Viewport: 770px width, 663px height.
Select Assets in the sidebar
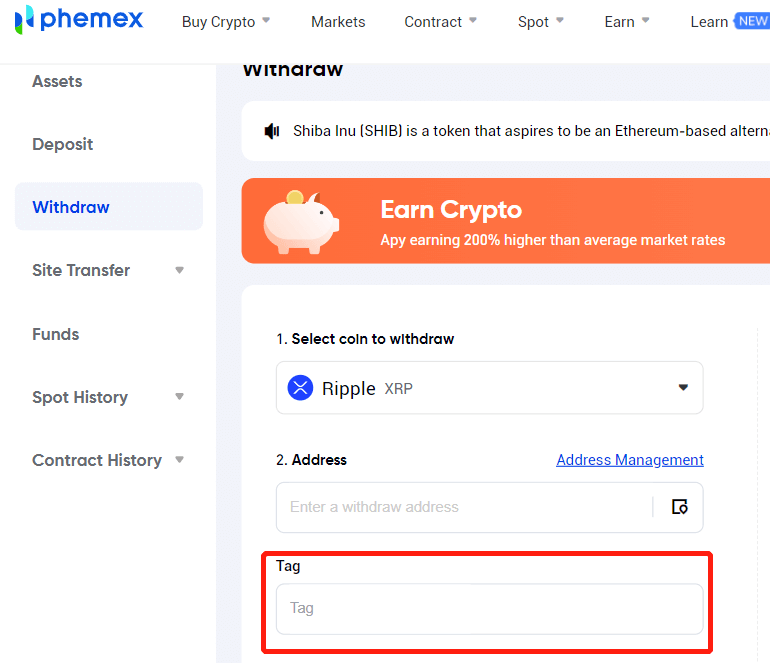[57, 81]
